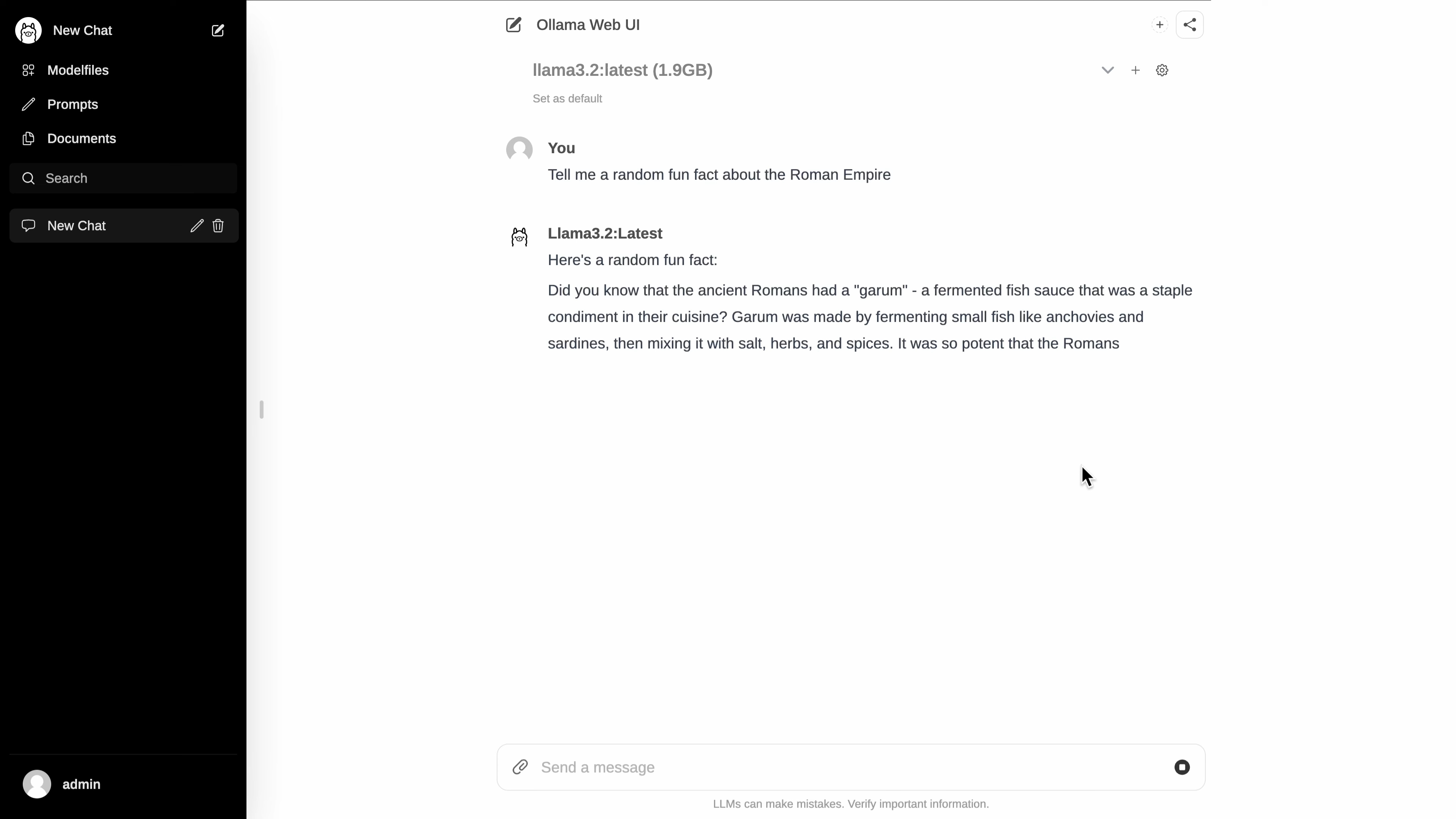Click the small plus button near the share icon
The width and height of the screenshot is (1456, 819).
click(1159, 25)
